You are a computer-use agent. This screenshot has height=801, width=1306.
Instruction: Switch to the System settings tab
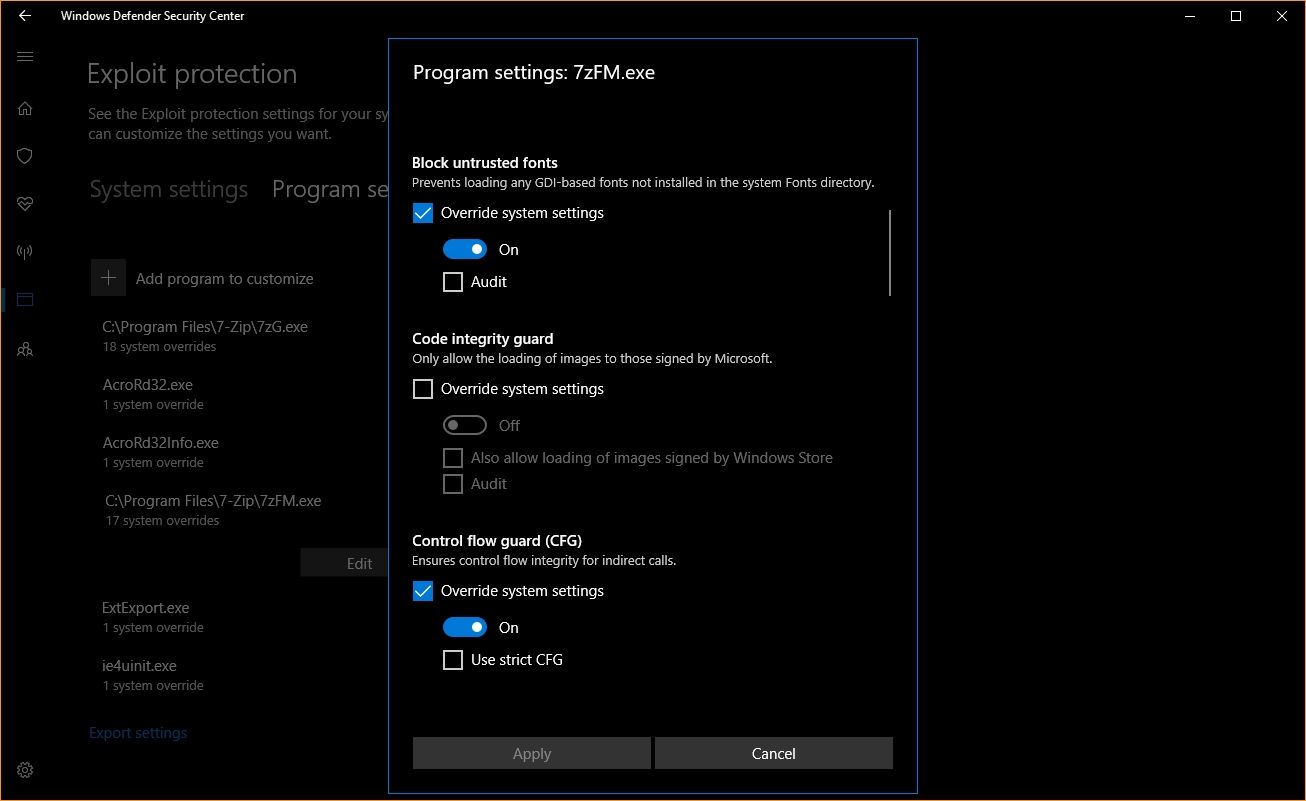click(169, 190)
